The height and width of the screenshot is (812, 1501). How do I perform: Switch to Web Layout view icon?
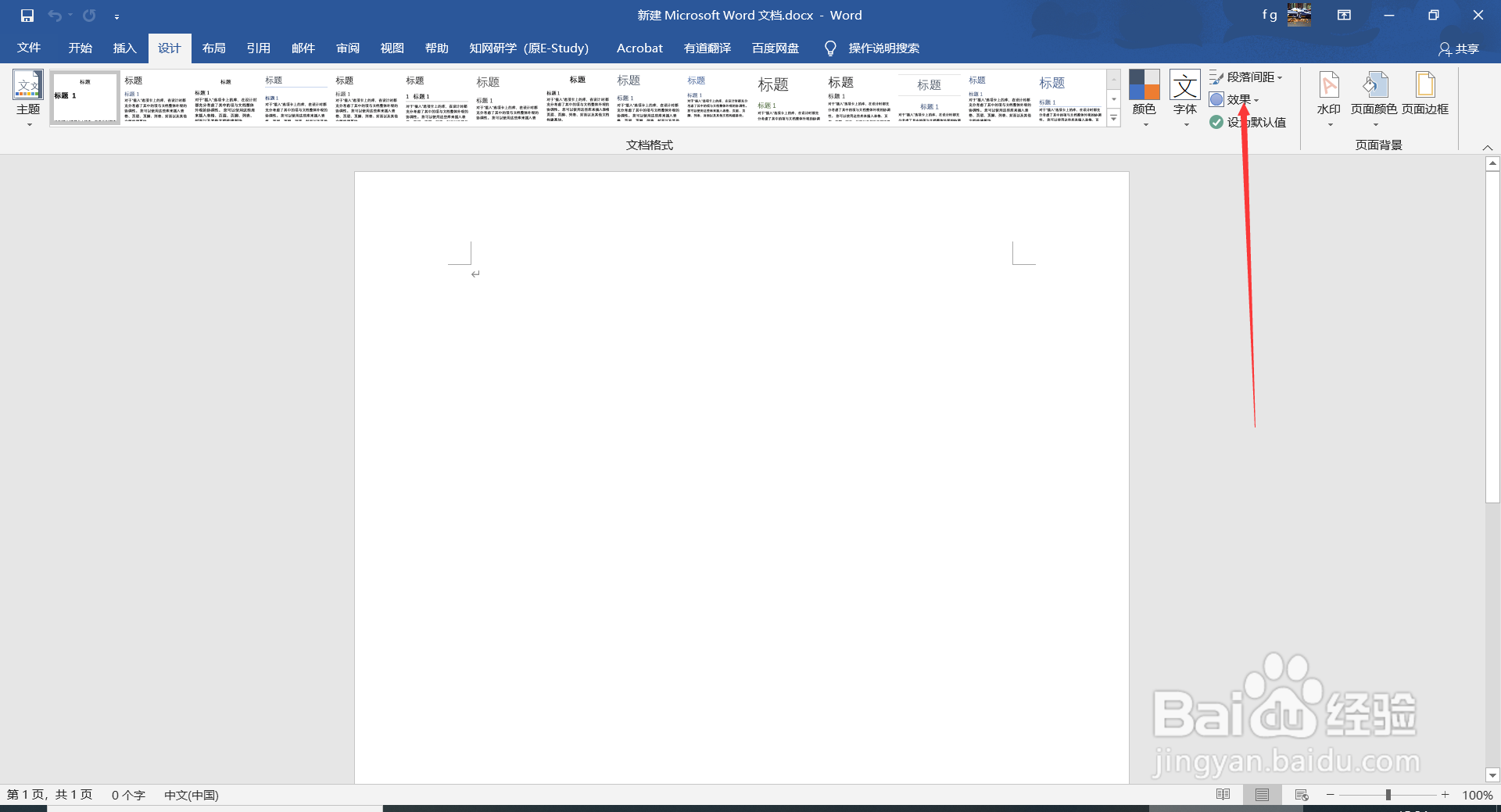coord(1302,795)
